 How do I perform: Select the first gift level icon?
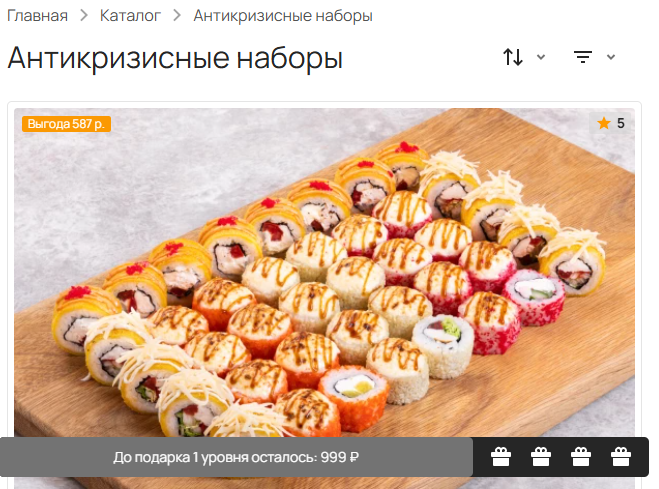[x=501, y=457]
